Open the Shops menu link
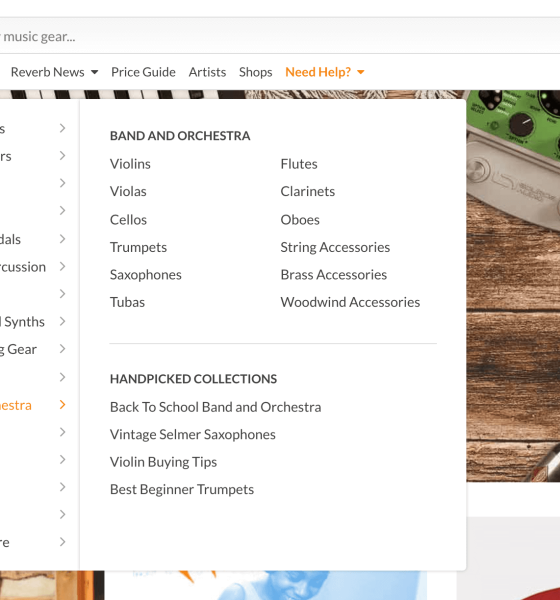This screenshot has width=560, height=600. point(255,72)
